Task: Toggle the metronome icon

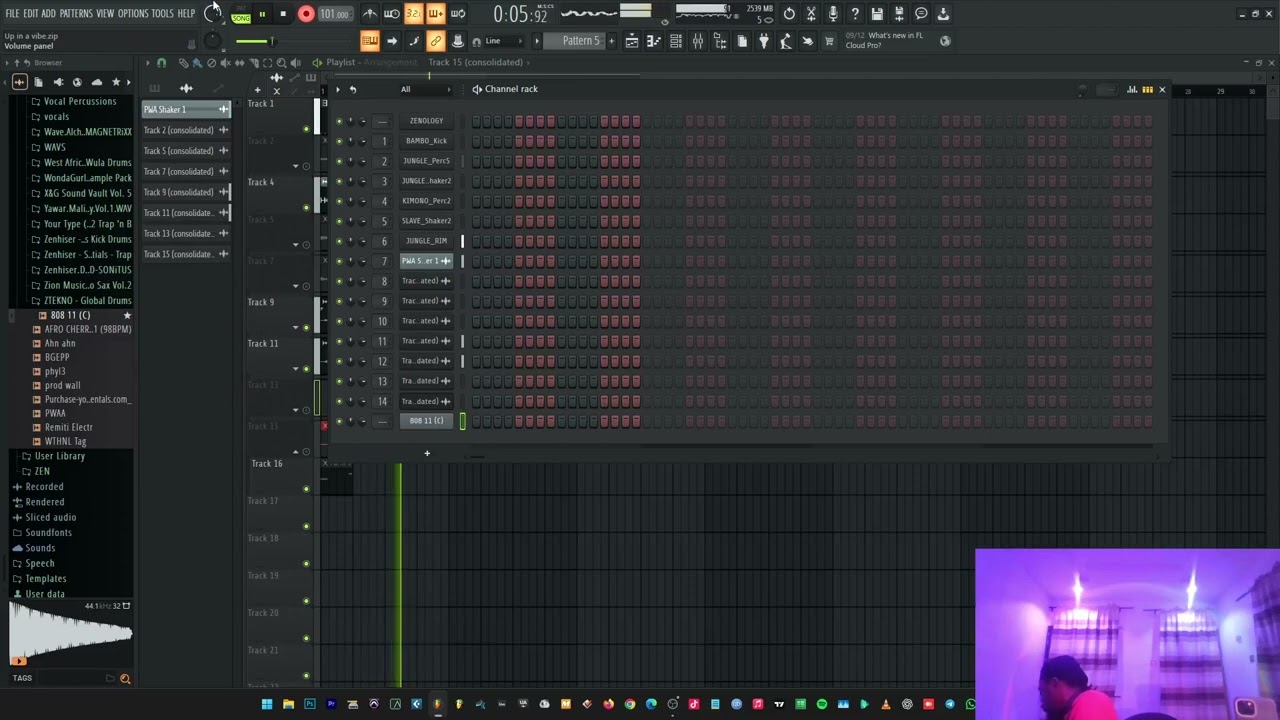Action: pos(370,14)
